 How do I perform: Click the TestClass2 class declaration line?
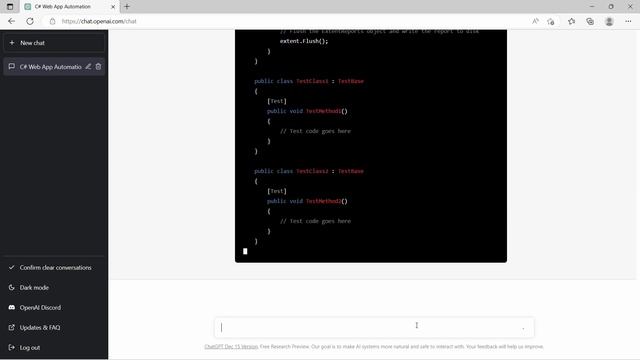pyautogui.click(x=309, y=171)
